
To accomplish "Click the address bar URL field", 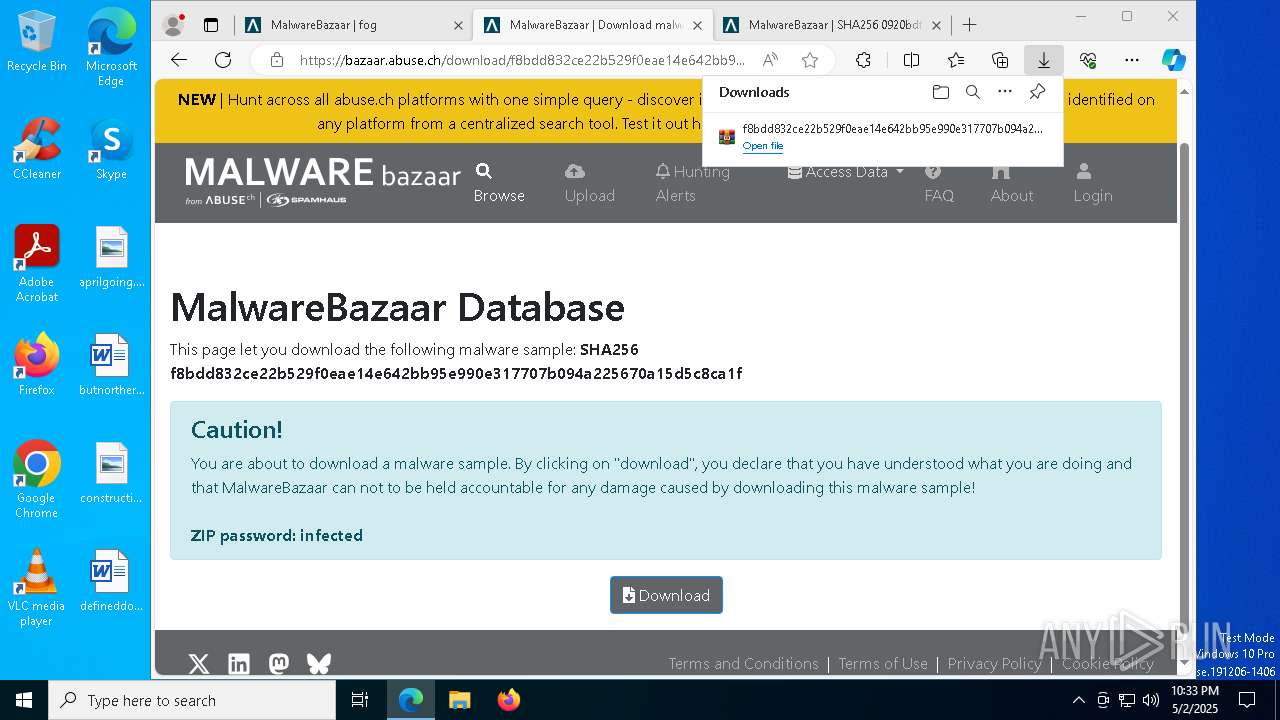I will (520, 60).
